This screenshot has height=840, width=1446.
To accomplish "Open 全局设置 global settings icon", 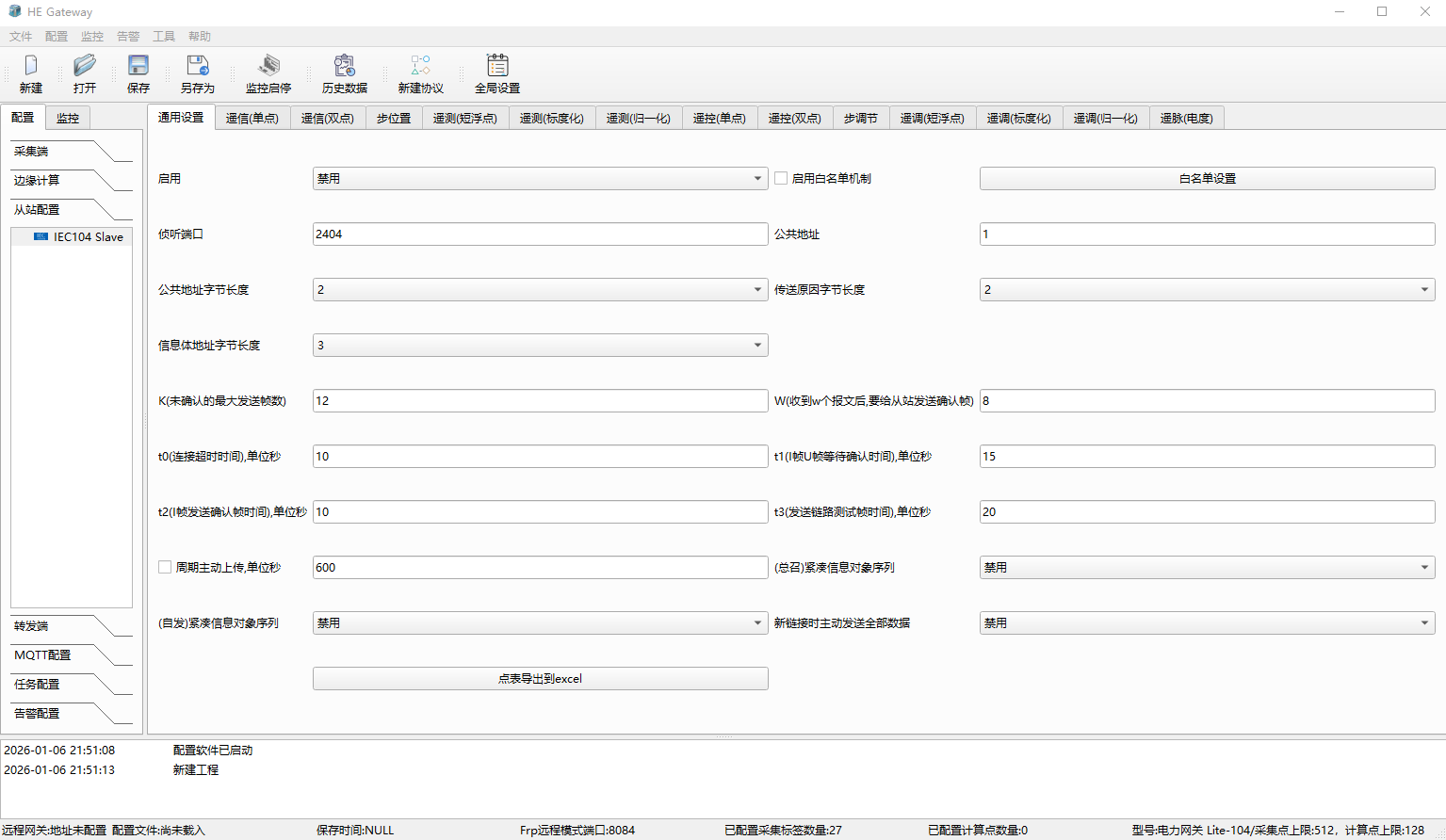I will coord(497,66).
